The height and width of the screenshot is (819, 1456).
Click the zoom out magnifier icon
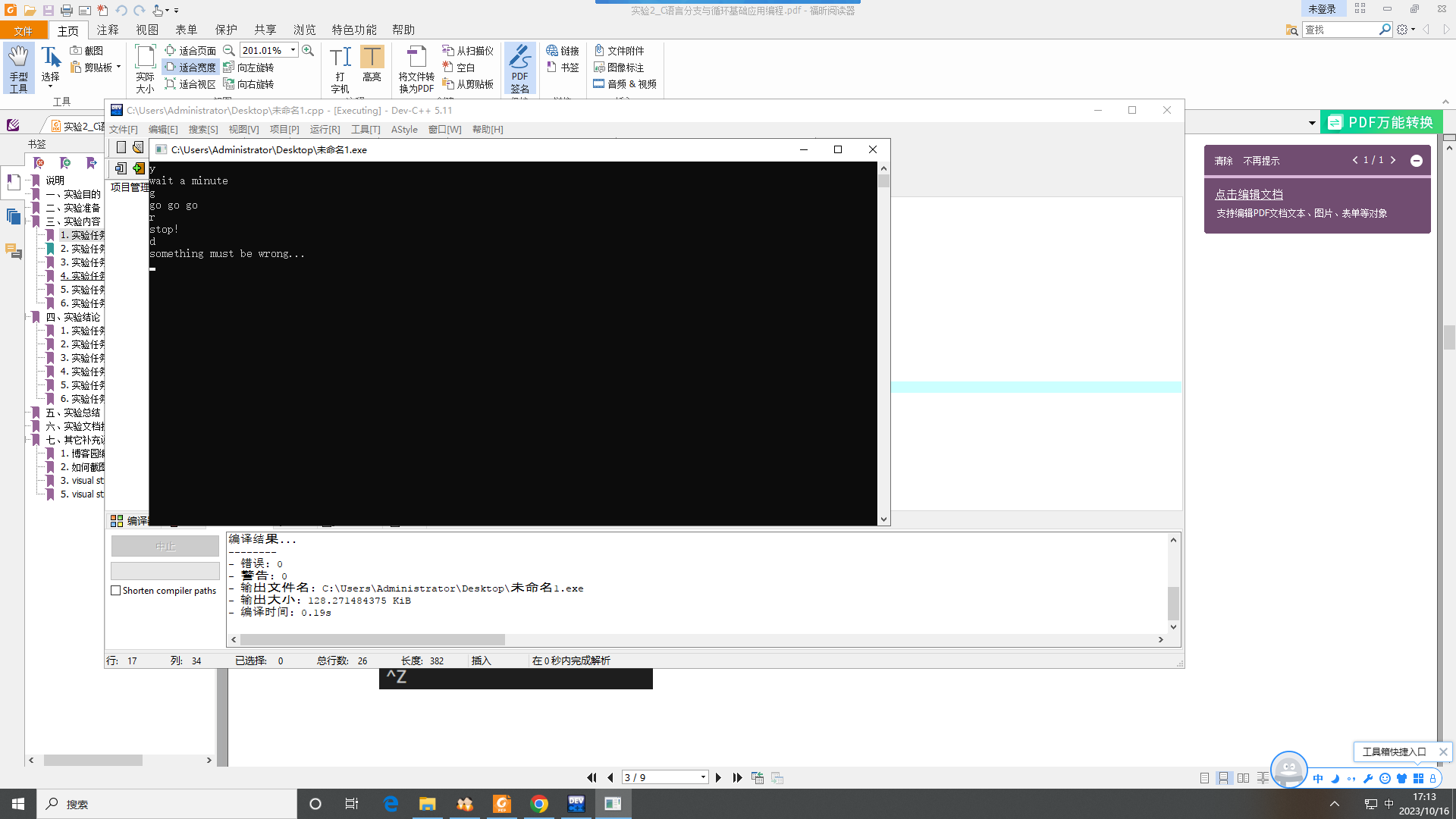[228, 50]
